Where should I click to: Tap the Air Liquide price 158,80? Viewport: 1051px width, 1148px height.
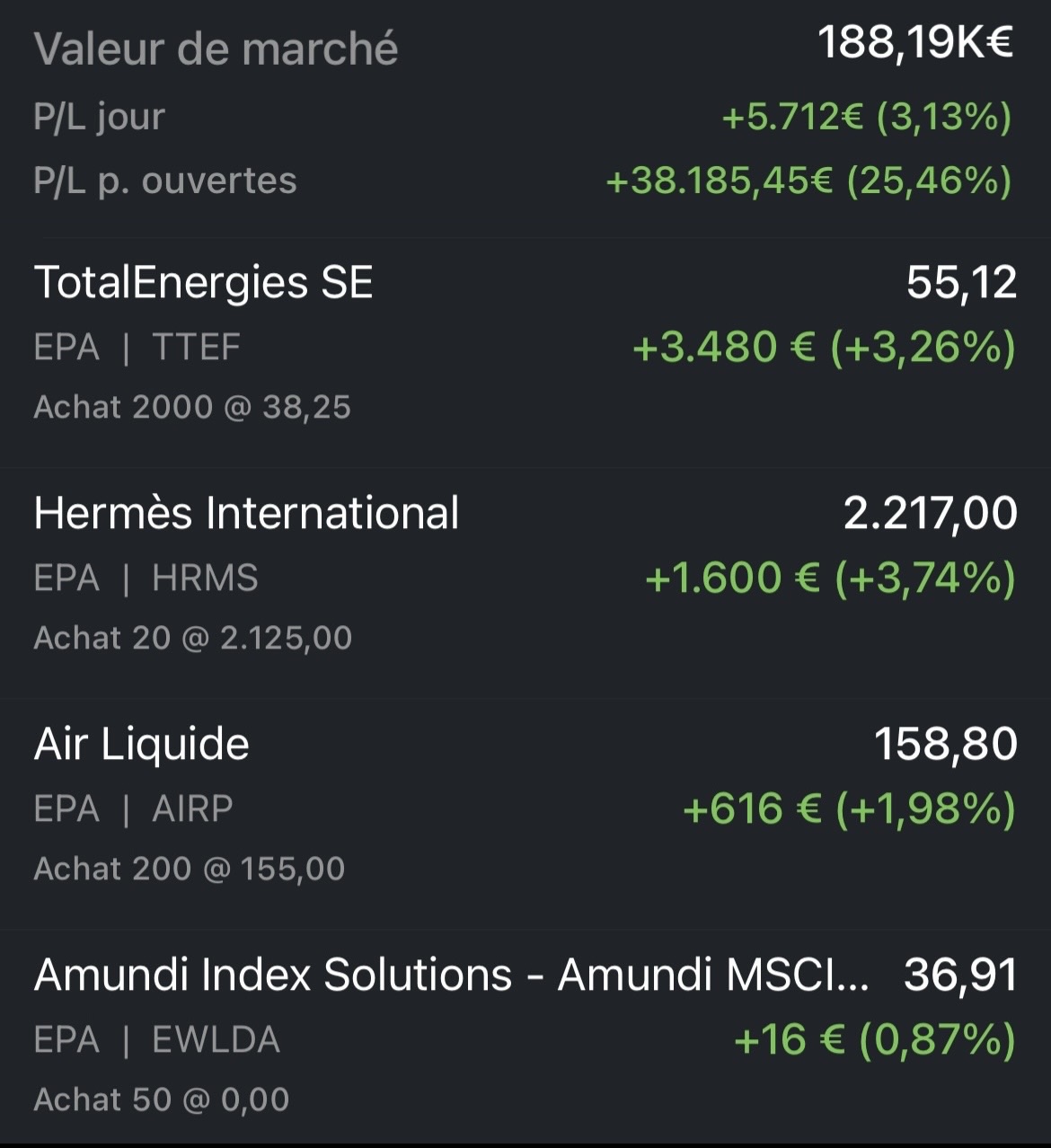click(945, 744)
